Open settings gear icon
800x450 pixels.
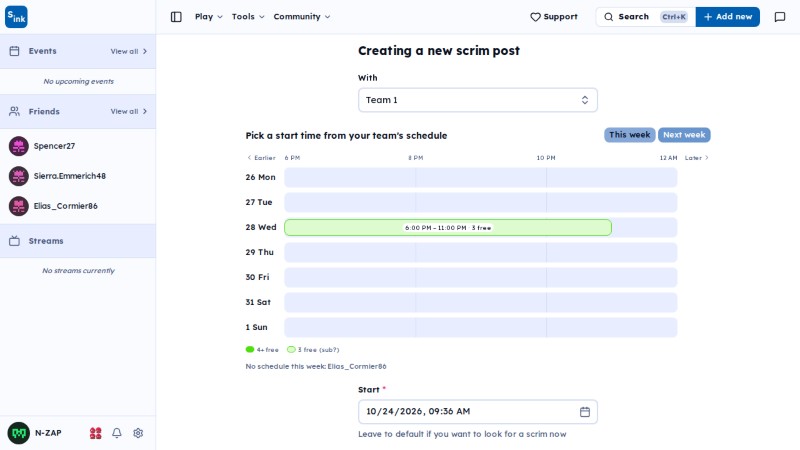pos(138,433)
